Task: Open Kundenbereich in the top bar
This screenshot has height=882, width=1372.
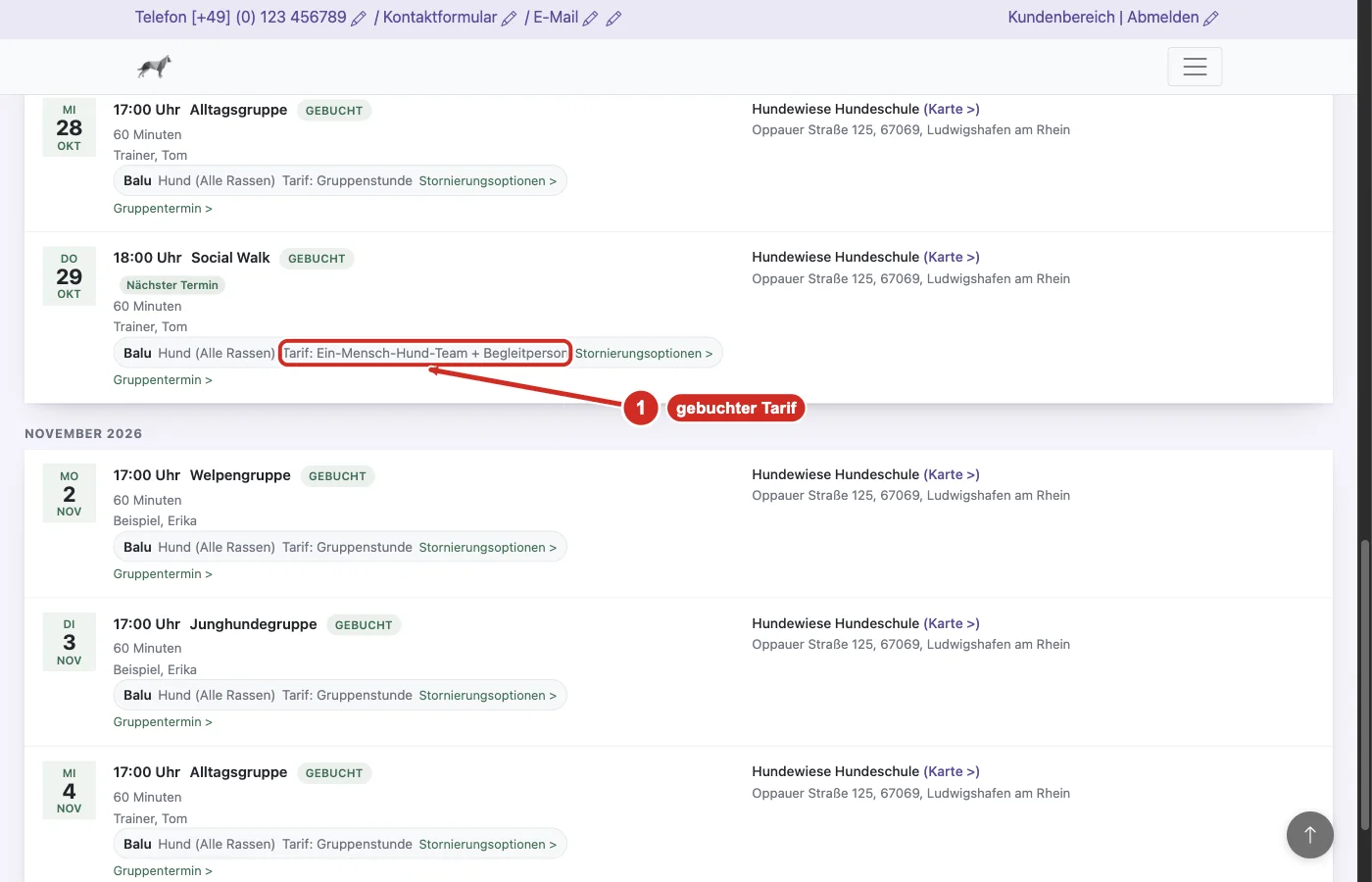Action: [1061, 18]
